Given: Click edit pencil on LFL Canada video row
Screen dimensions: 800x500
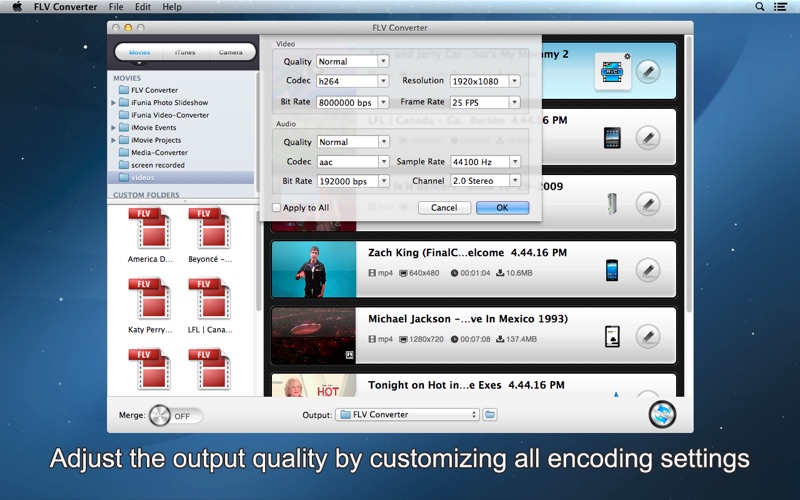Looking at the screenshot, I should pyautogui.click(x=648, y=138).
